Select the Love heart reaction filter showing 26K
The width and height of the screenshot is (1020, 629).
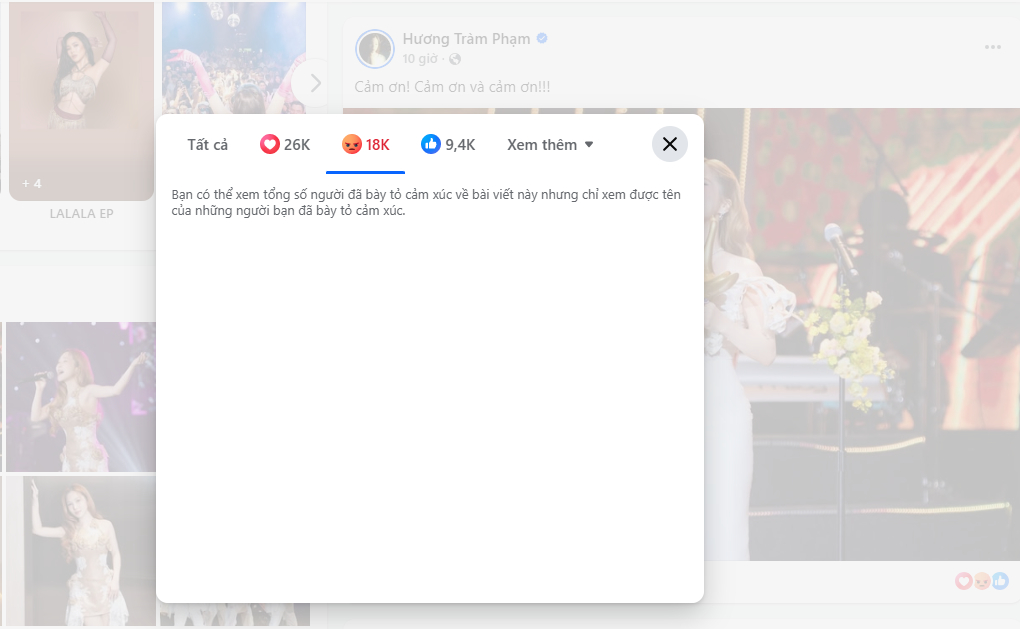click(284, 144)
